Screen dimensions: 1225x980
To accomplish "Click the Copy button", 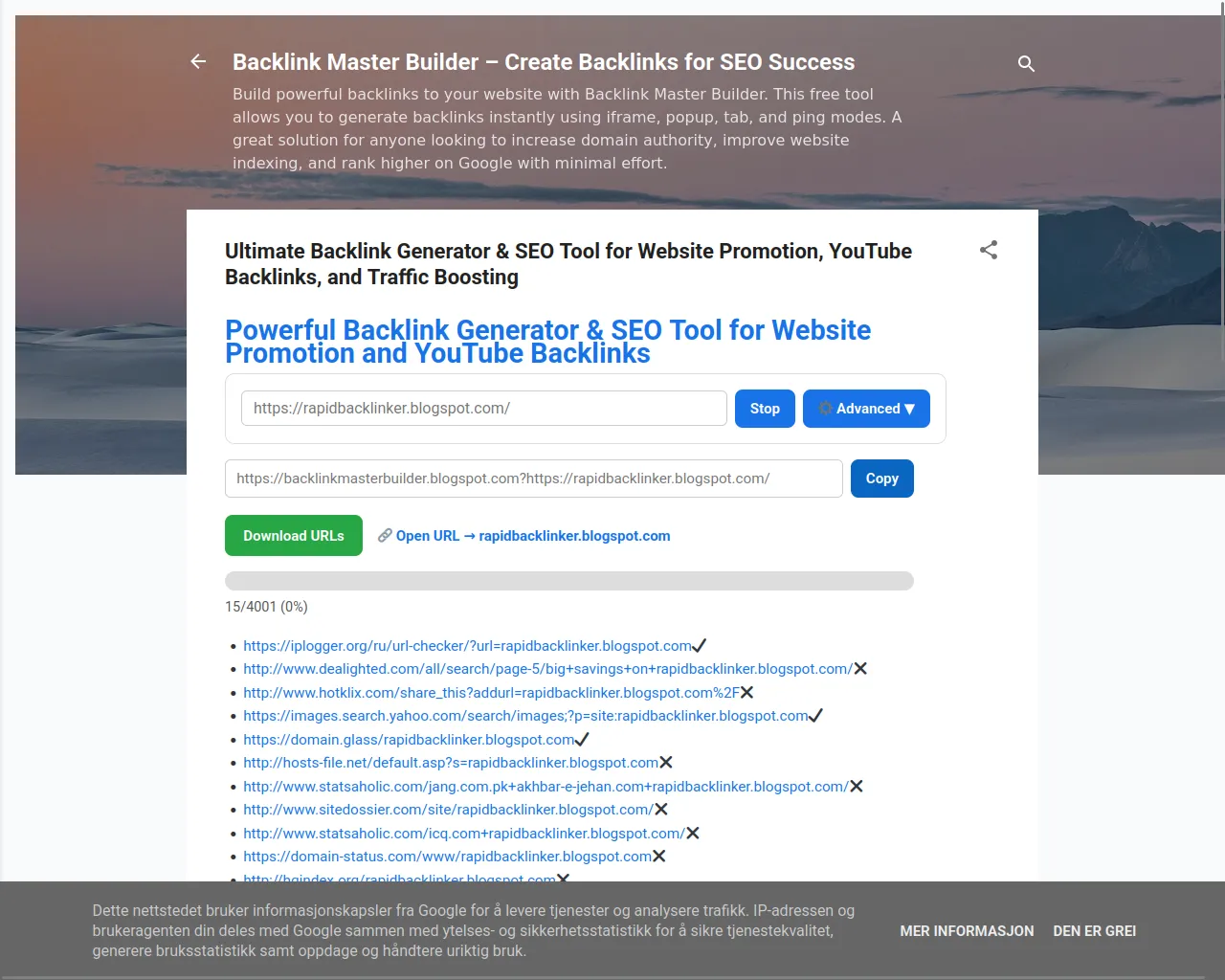I will click(x=882, y=479).
